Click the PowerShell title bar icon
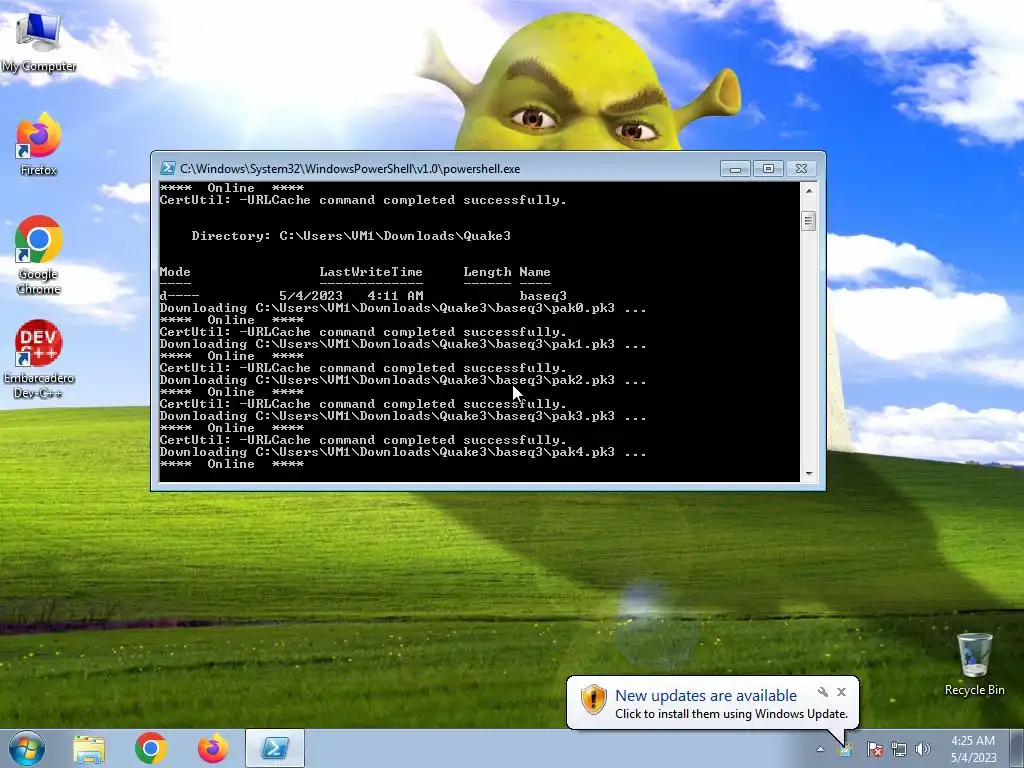 pos(168,168)
